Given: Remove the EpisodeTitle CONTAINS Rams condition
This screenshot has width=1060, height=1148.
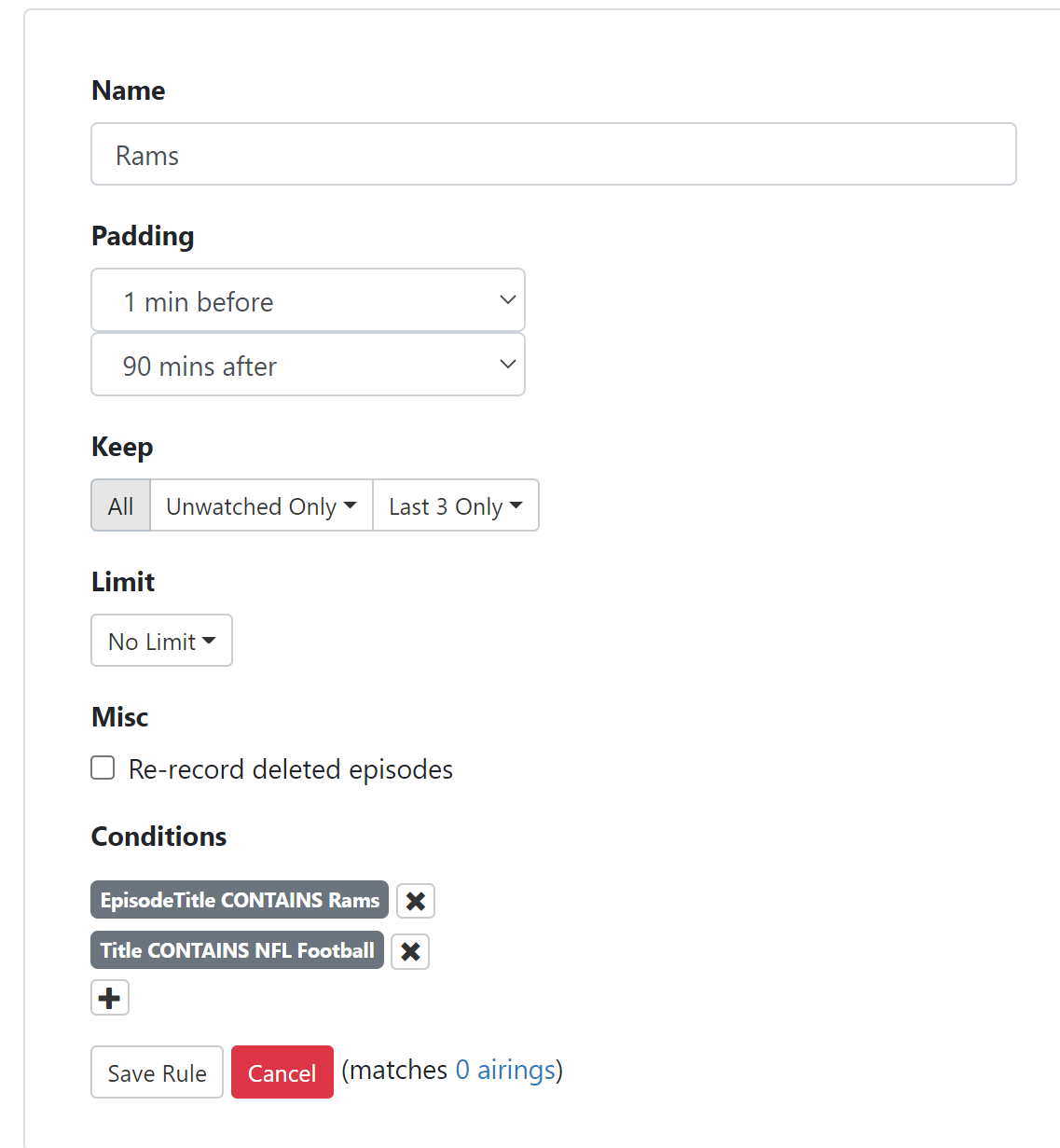Looking at the screenshot, I should (x=416, y=901).
